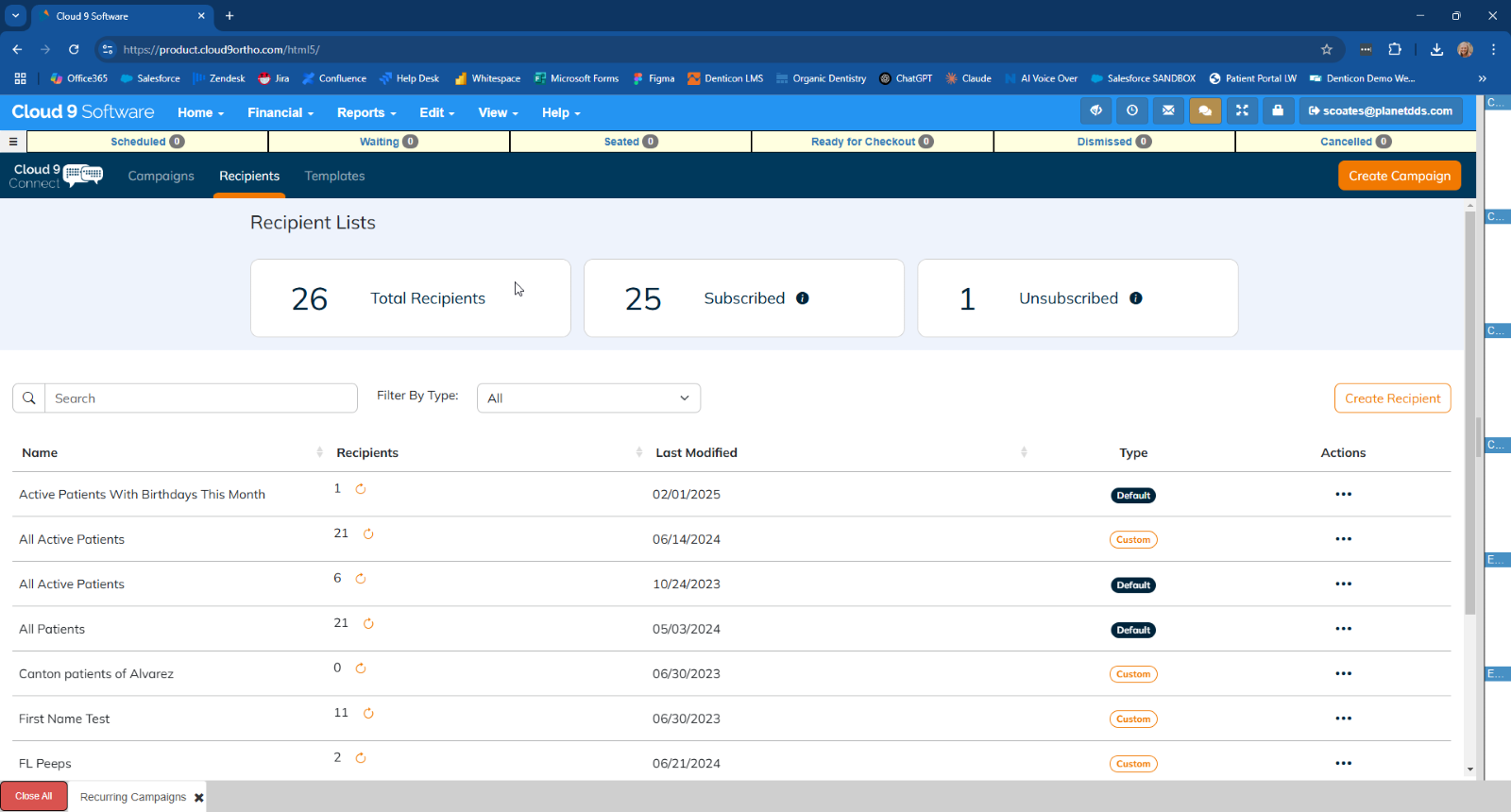Image resolution: width=1511 pixels, height=812 pixels.
Task: Open actions menu for Canton patients of Alvarez
Action: (x=1343, y=674)
